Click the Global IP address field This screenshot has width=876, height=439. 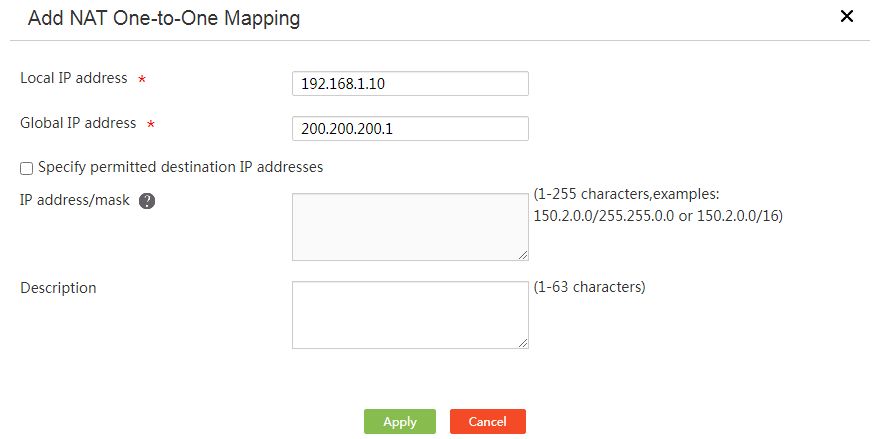pyautogui.click(x=410, y=129)
